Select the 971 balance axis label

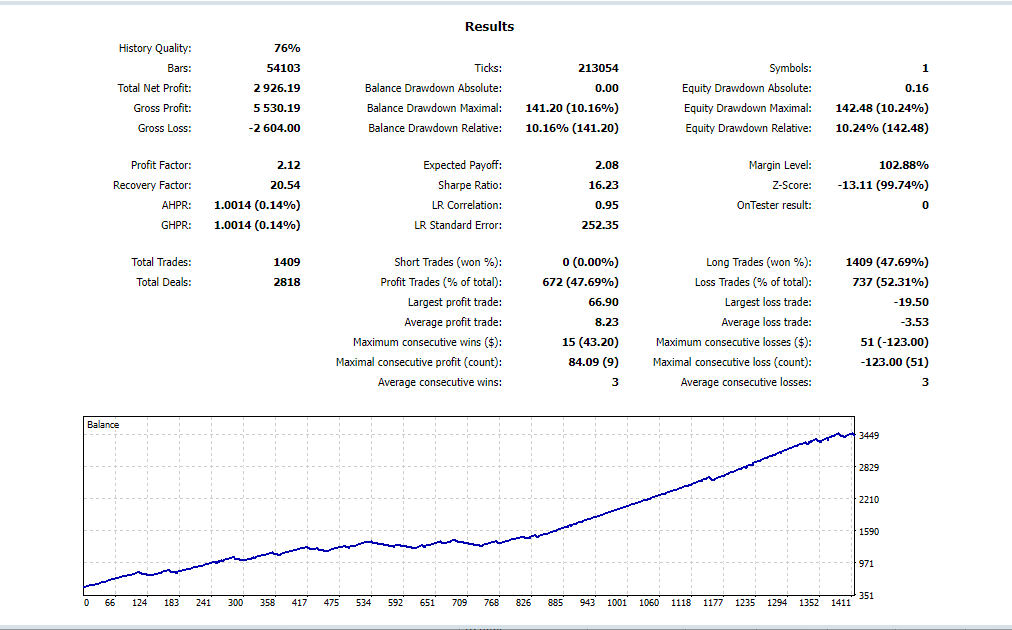[866, 564]
